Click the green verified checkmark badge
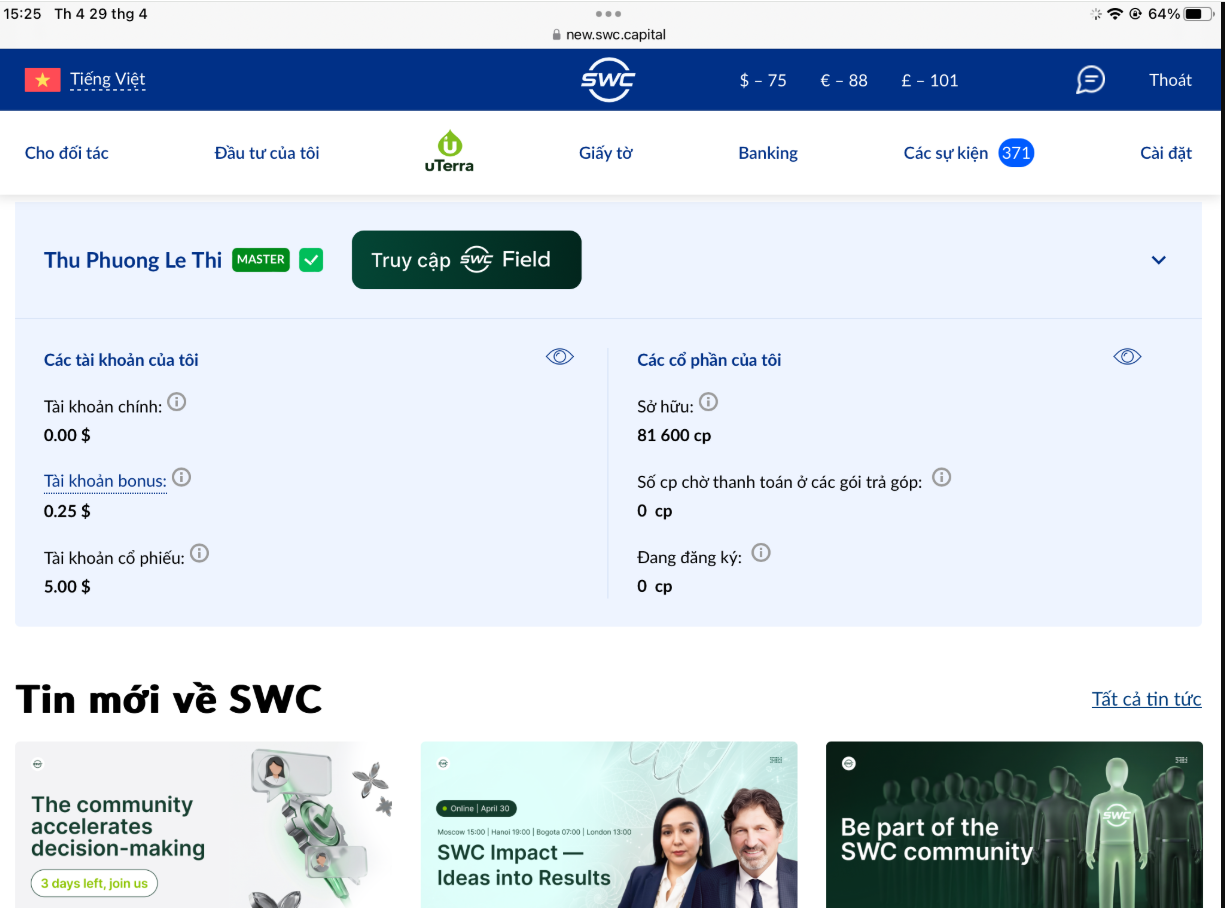Viewport: 1225px width, 908px height. pyautogui.click(x=311, y=260)
